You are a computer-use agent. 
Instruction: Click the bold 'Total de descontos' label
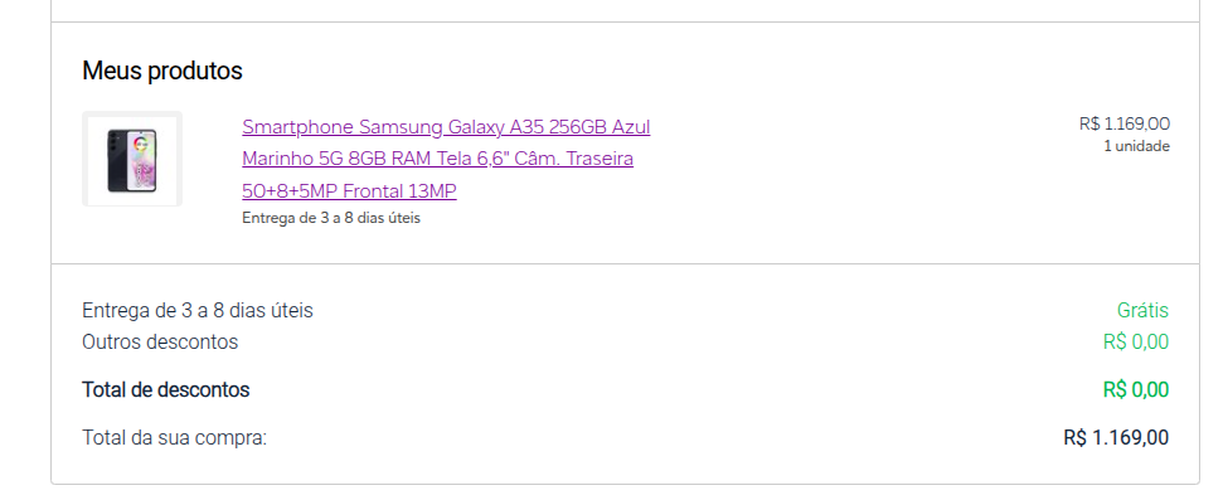tap(166, 390)
